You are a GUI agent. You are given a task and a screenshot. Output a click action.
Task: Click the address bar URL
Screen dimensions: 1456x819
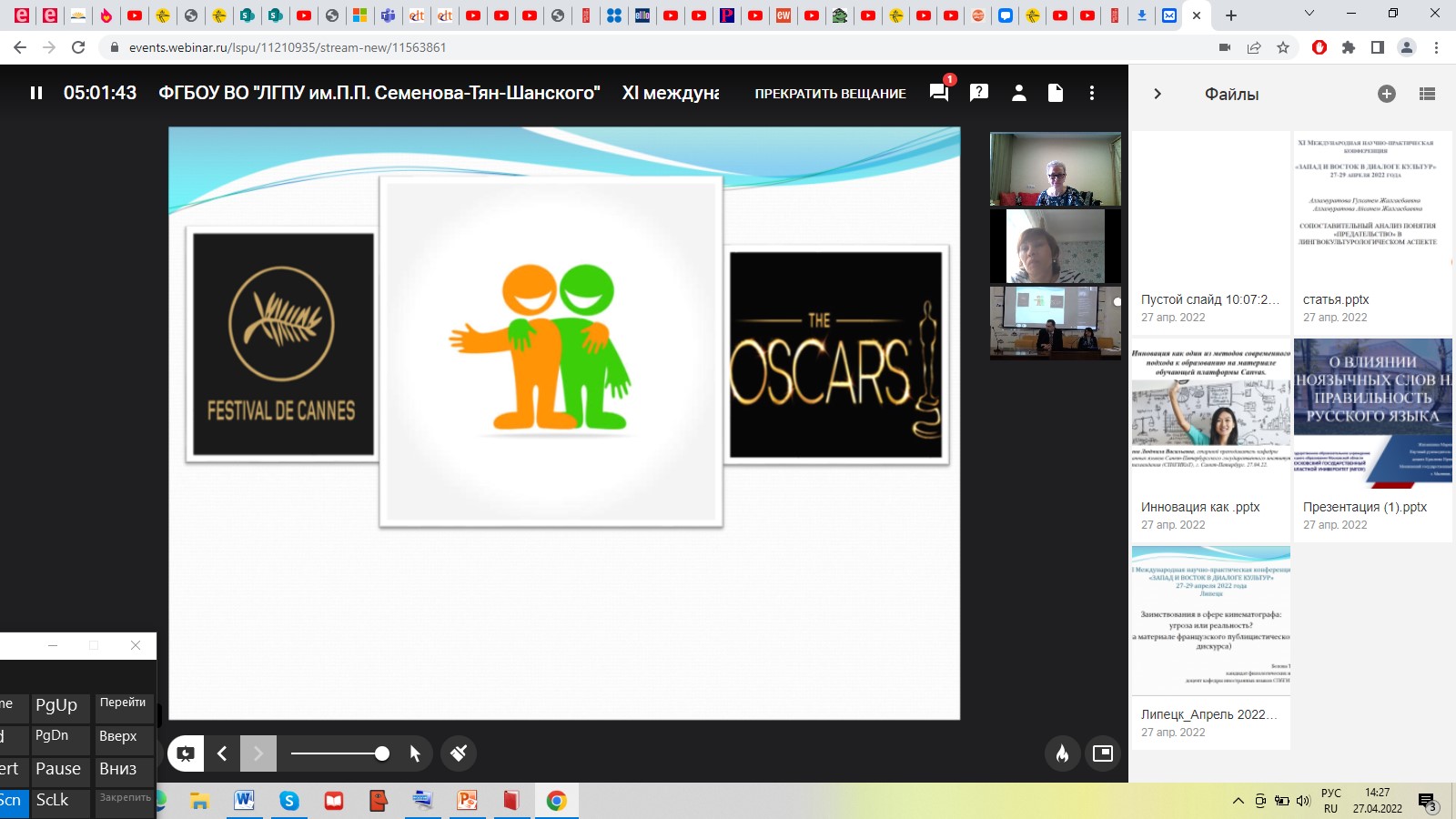(288, 47)
